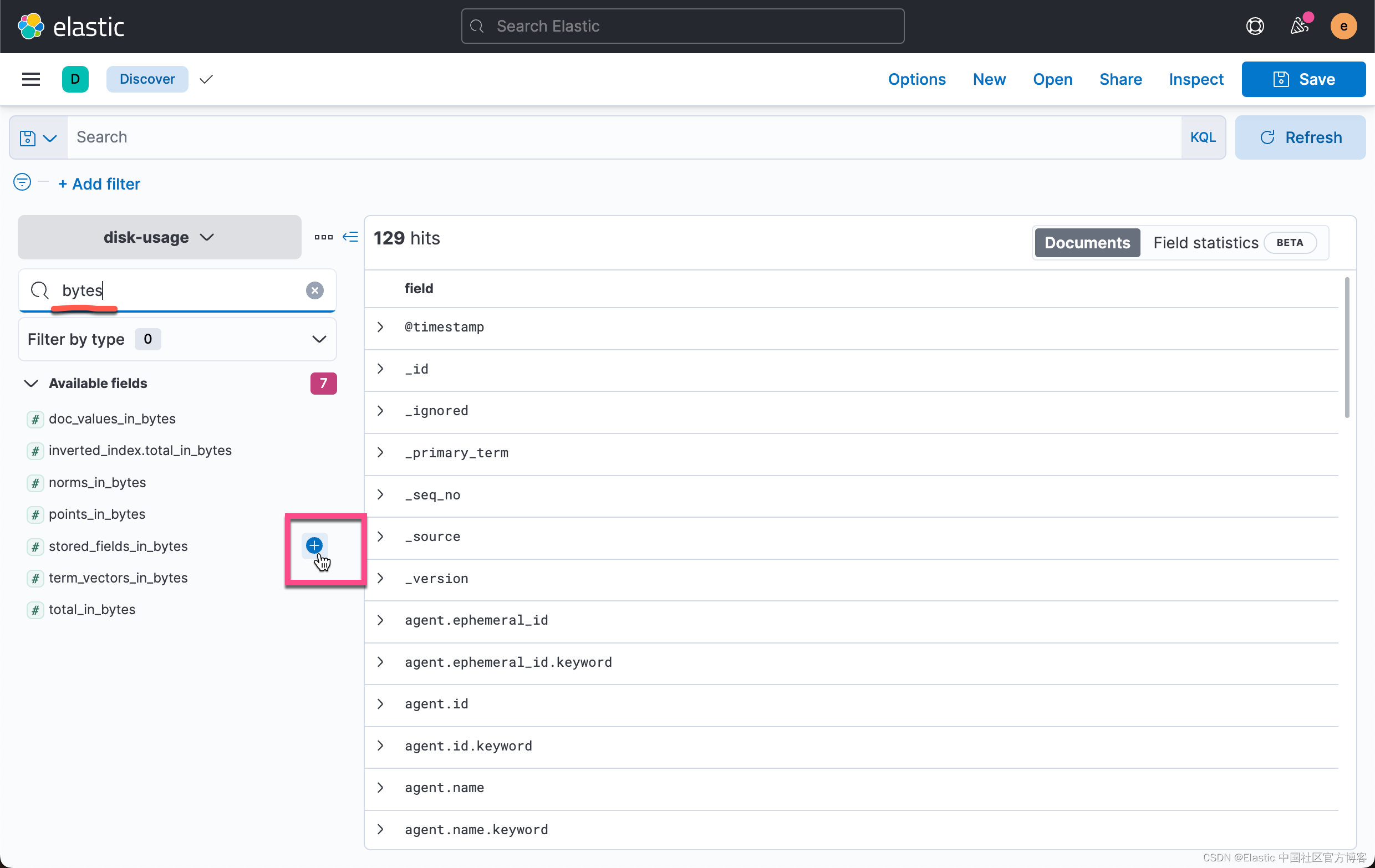The height and width of the screenshot is (868, 1375).
Task: Toggle KQL query language switcher
Action: point(1203,137)
